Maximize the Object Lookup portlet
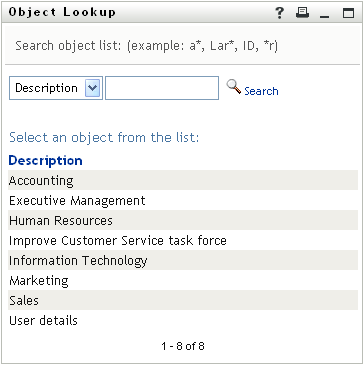364x365 pixels. 349,13
